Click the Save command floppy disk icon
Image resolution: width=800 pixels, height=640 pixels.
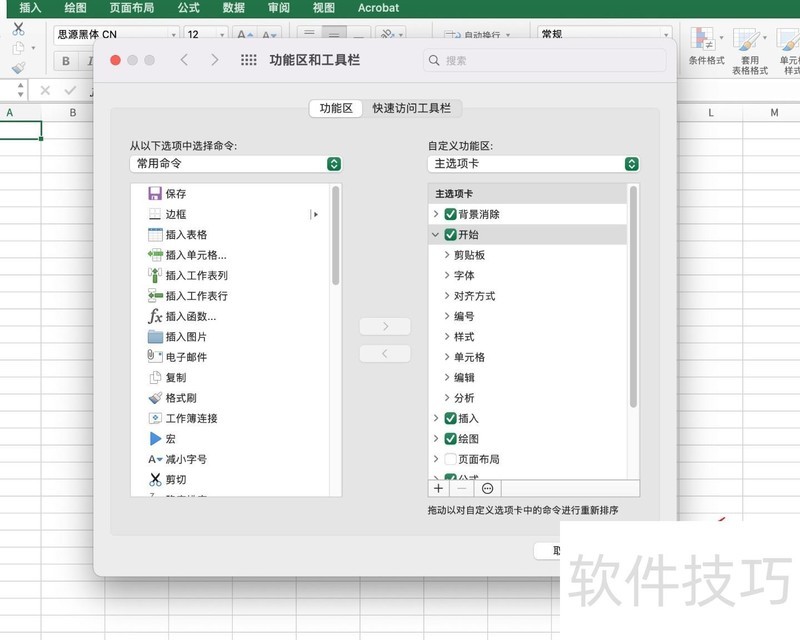click(155, 194)
